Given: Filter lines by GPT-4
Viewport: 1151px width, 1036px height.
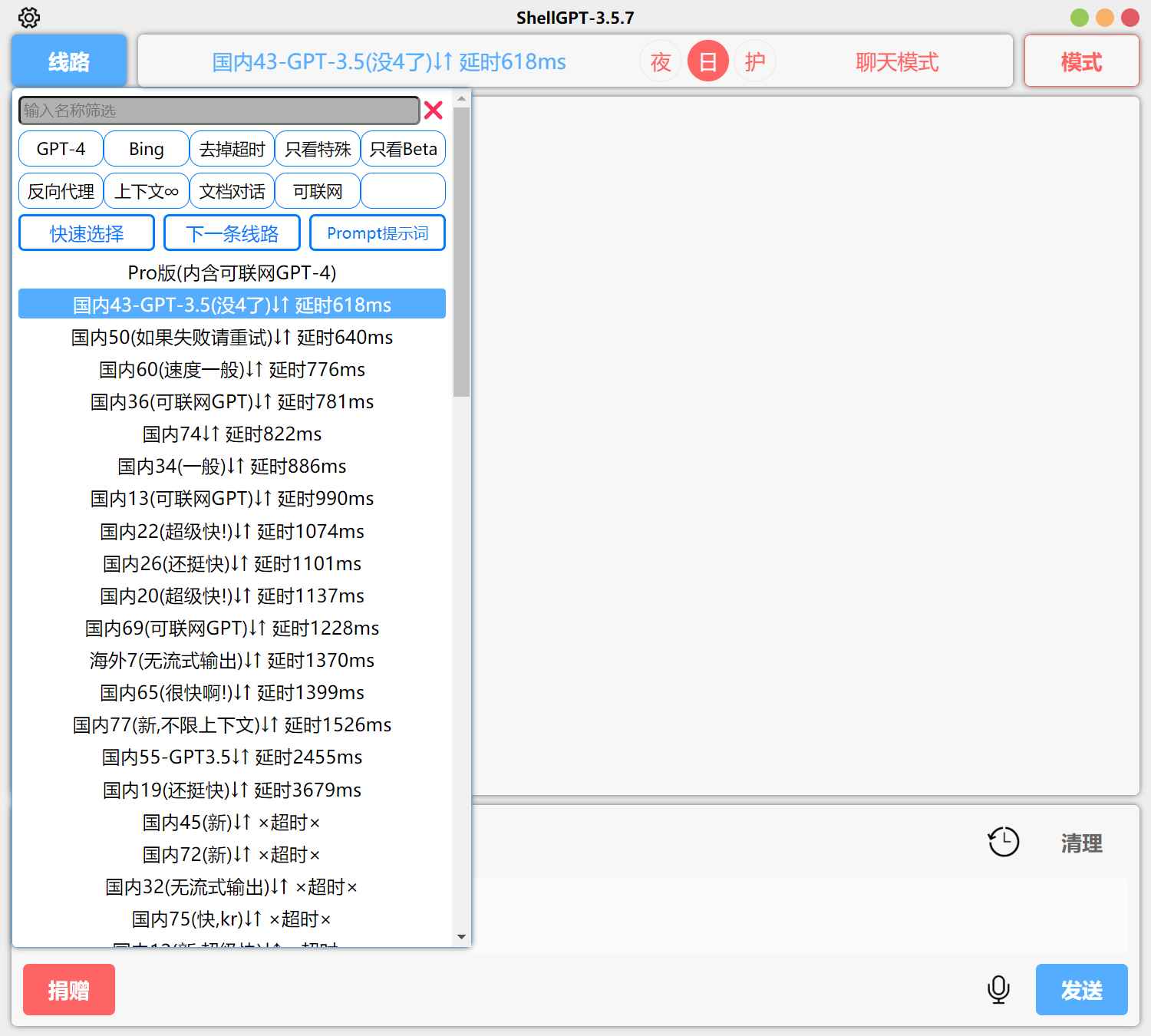Looking at the screenshot, I should [60, 148].
